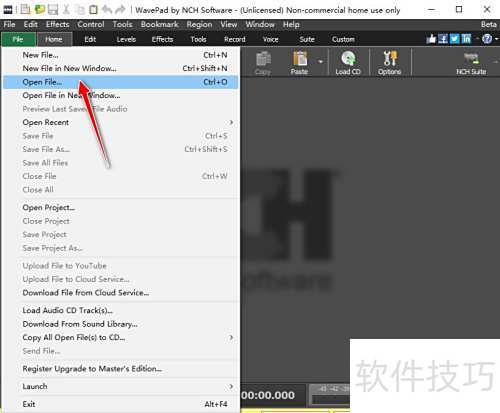Click the Load CD toolbar icon
500x413 pixels.
pos(348,63)
